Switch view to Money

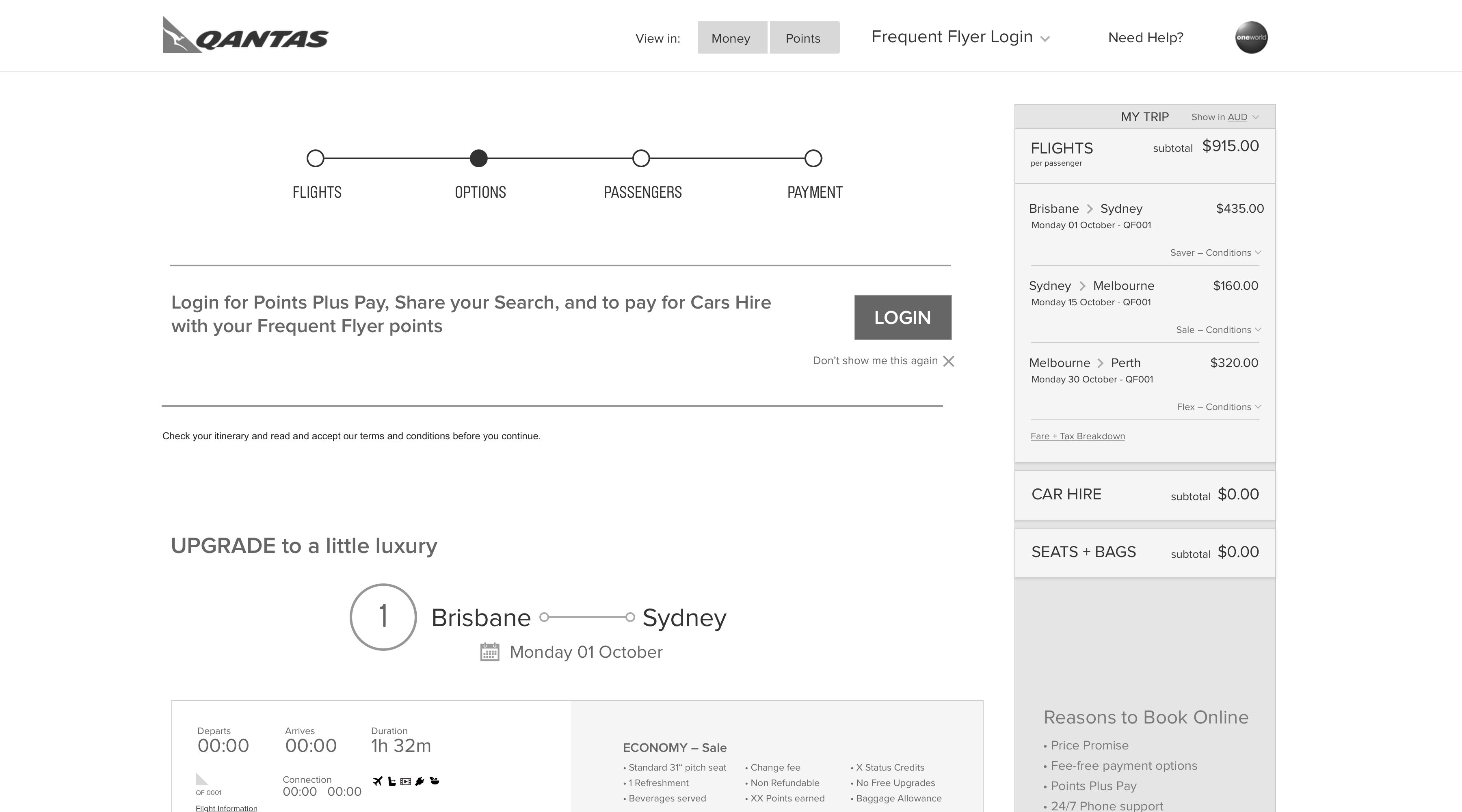731,38
